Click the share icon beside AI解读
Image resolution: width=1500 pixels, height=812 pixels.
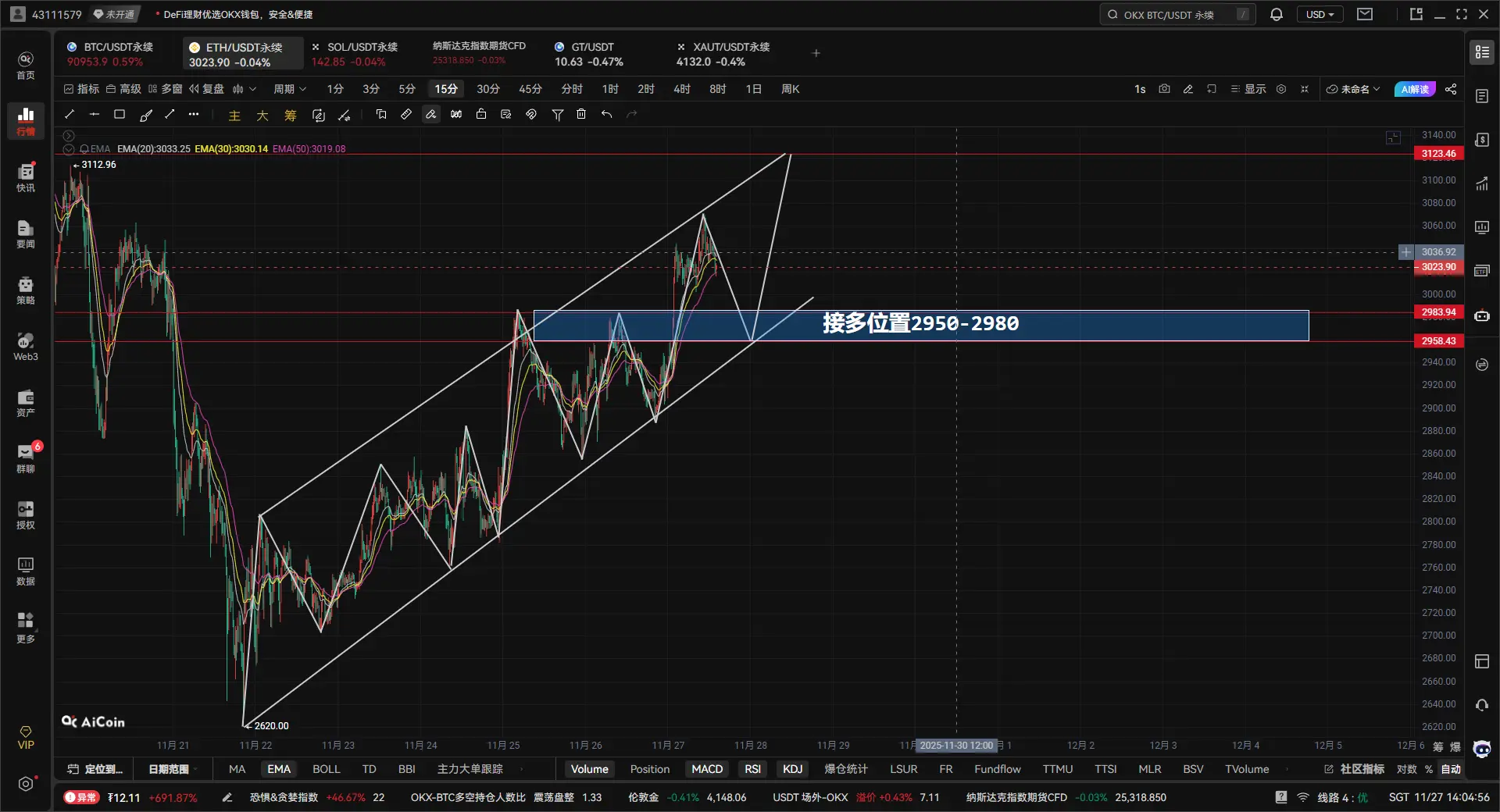(x=1451, y=89)
